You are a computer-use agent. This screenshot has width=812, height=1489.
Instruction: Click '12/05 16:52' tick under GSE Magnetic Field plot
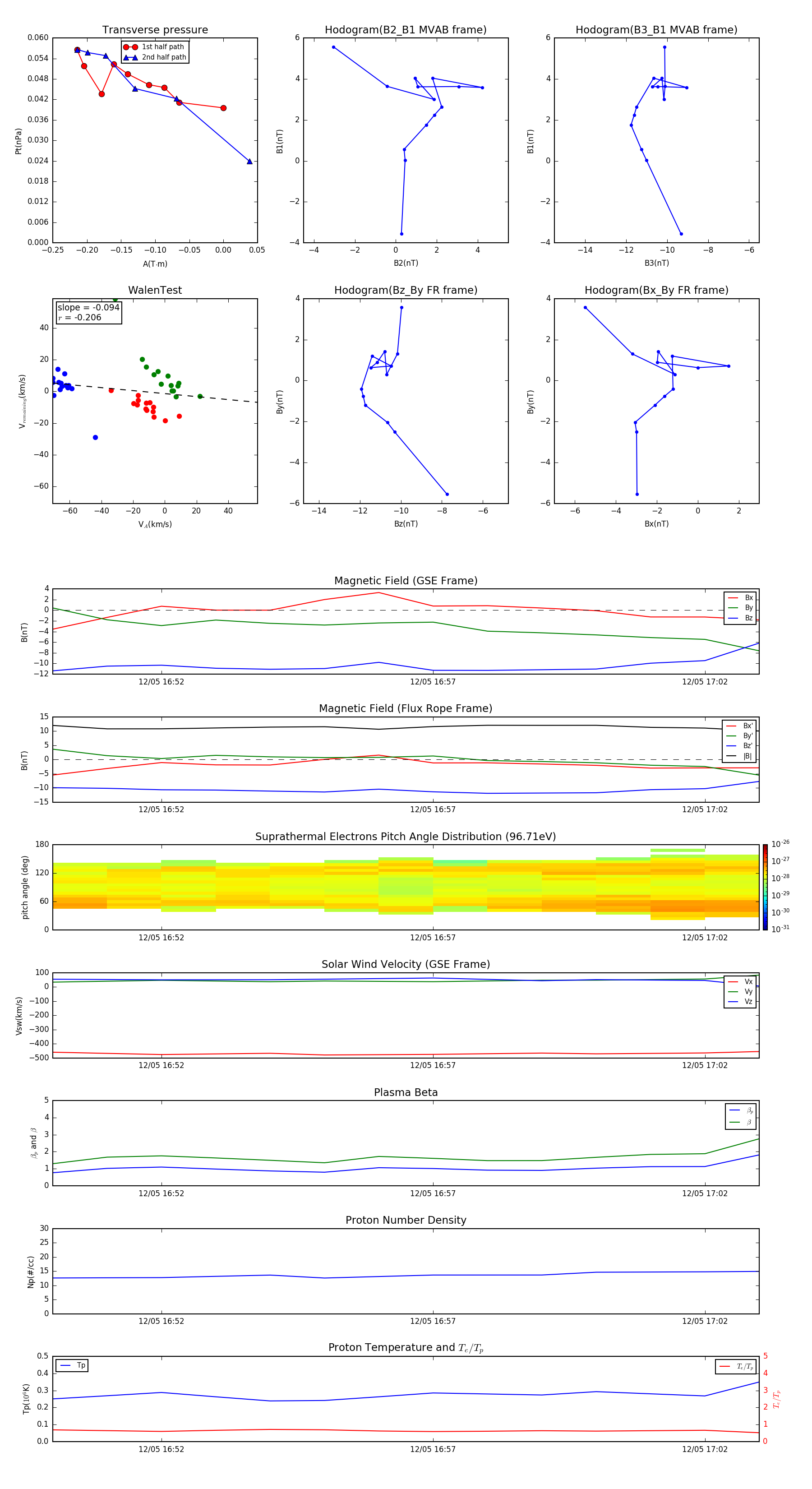click(161, 682)
